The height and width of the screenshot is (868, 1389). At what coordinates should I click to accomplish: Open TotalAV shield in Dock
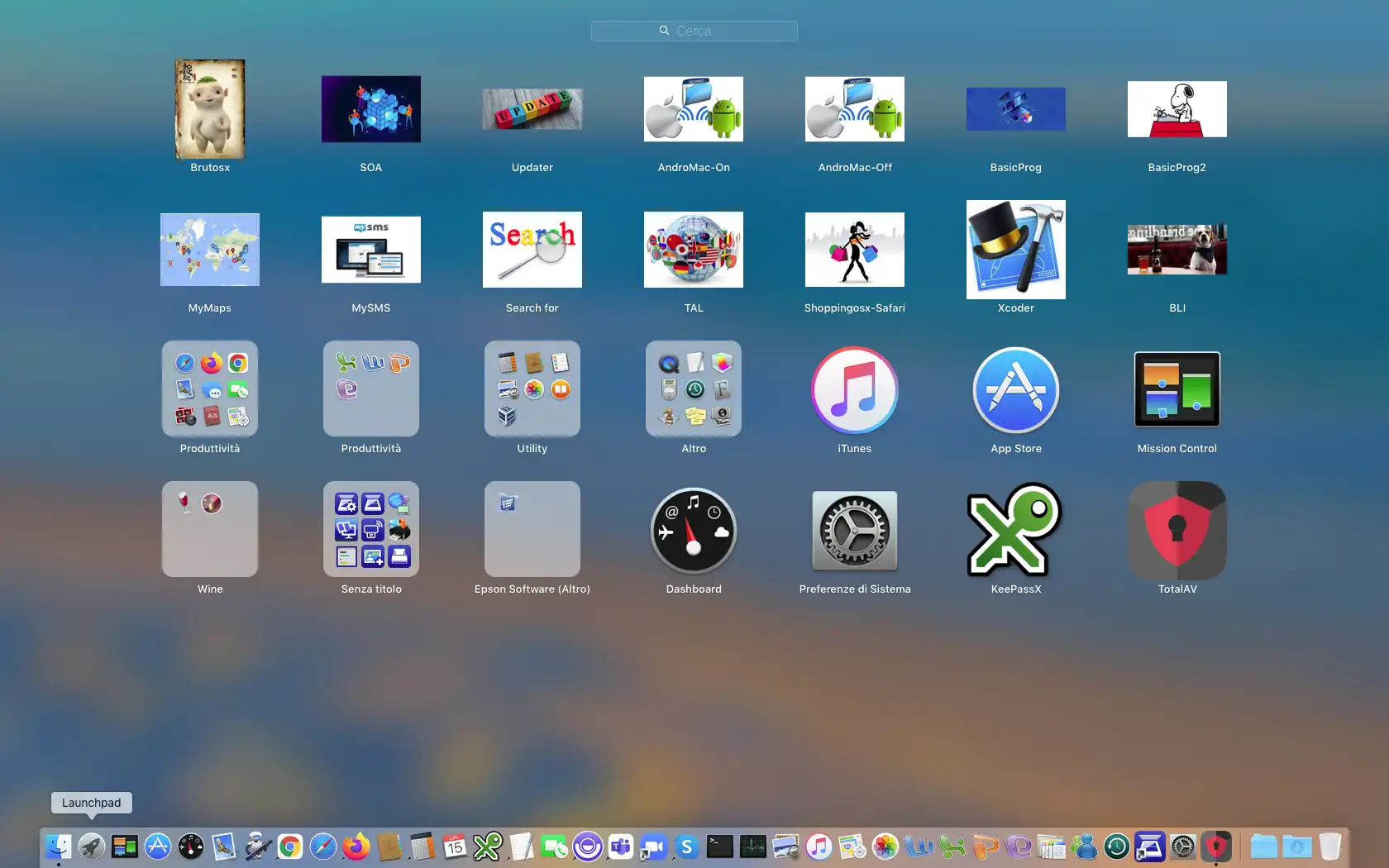[1215, 847]
